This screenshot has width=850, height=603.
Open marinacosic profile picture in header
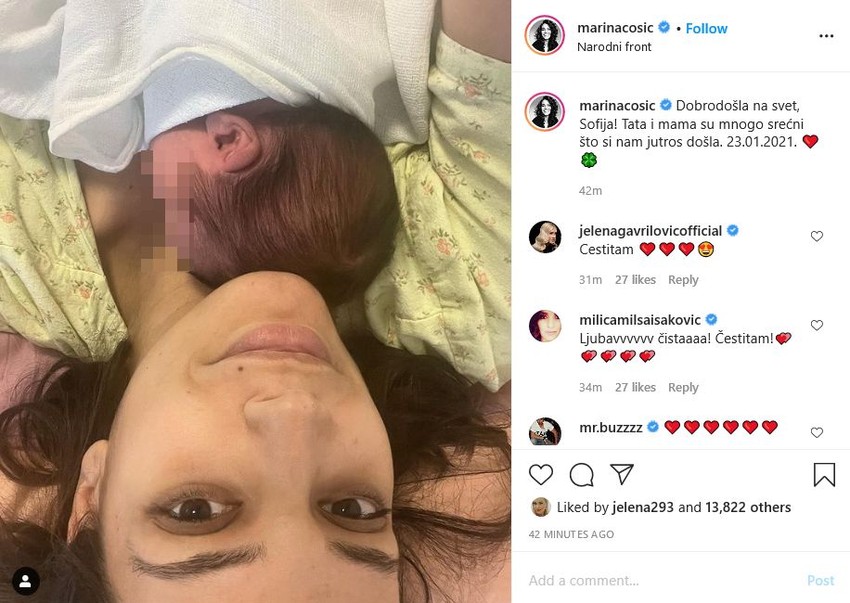click(x=545, y=36)
